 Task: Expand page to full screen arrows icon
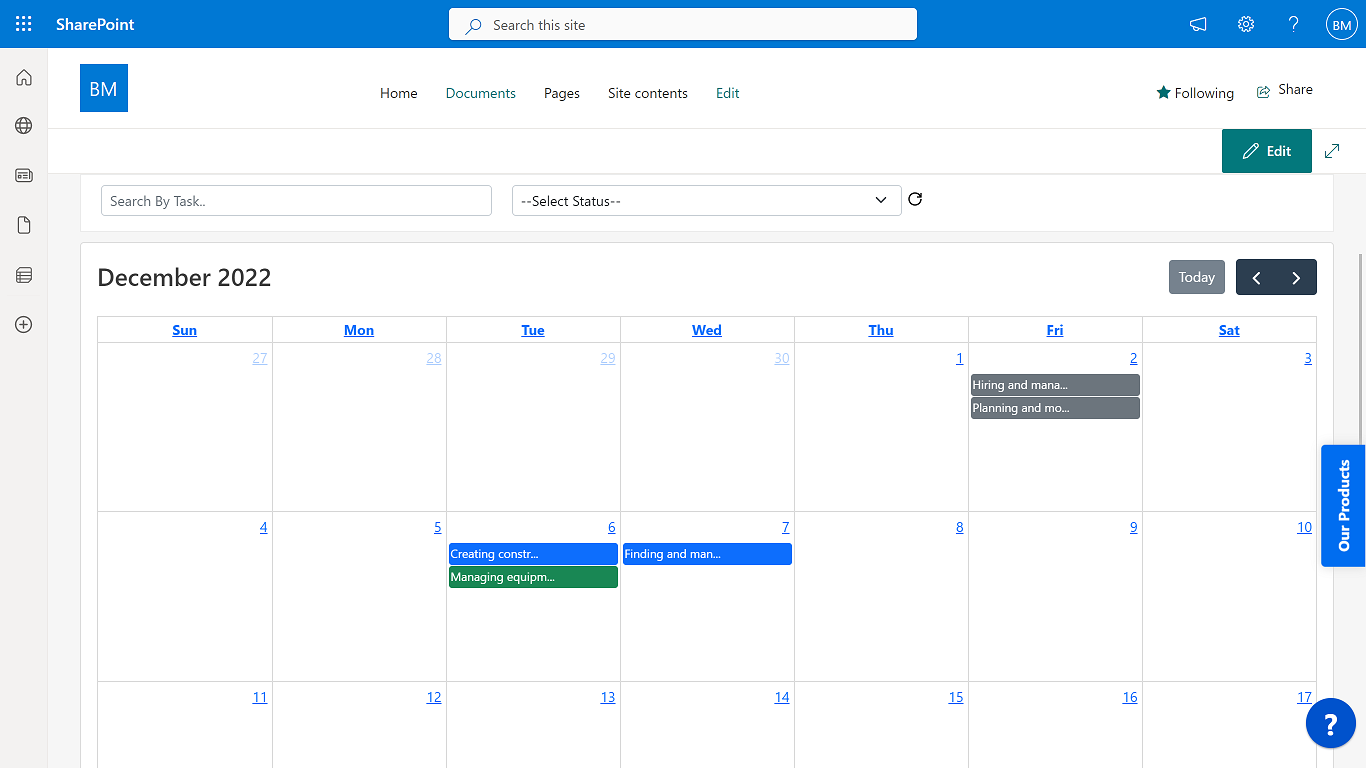tap(1332, 151)
